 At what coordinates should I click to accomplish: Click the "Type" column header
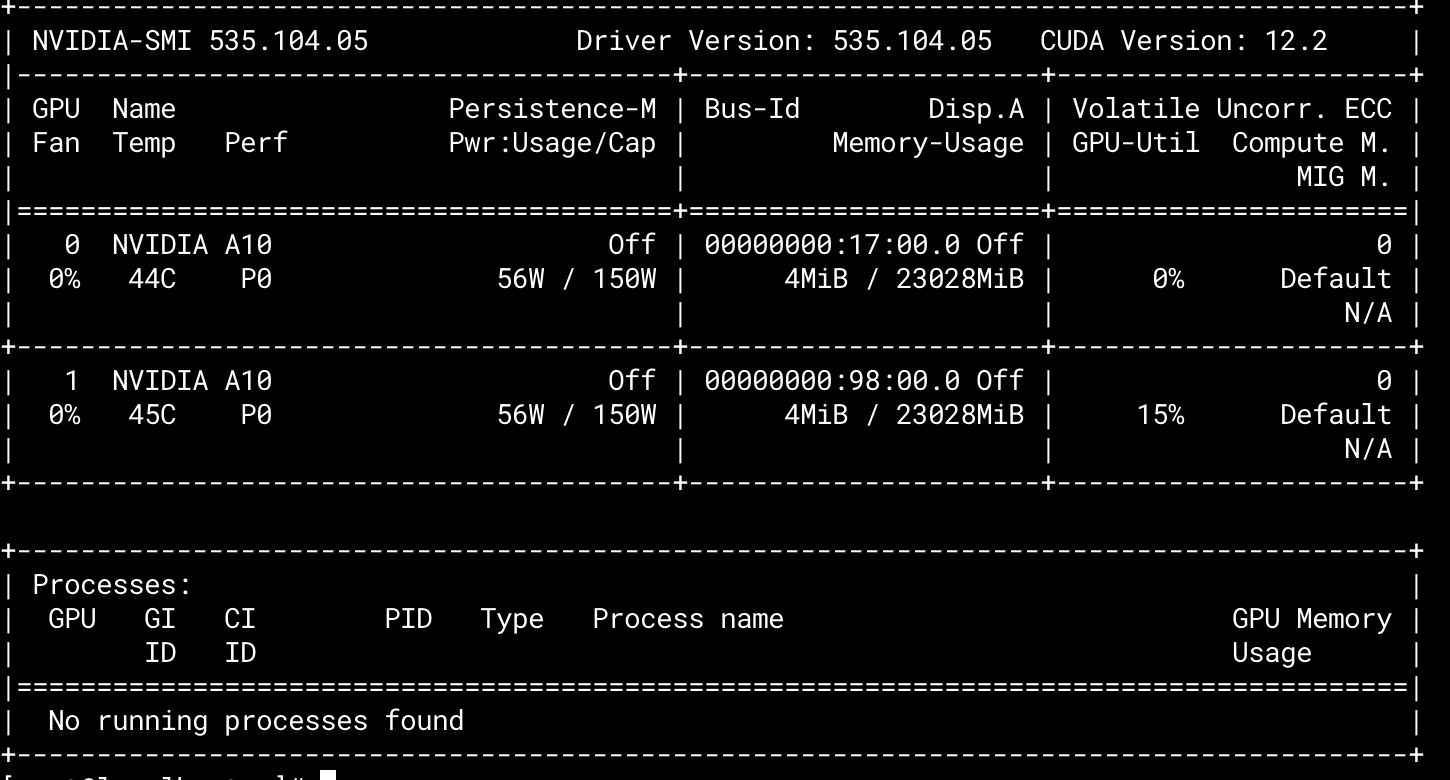[x=512, y=619]
